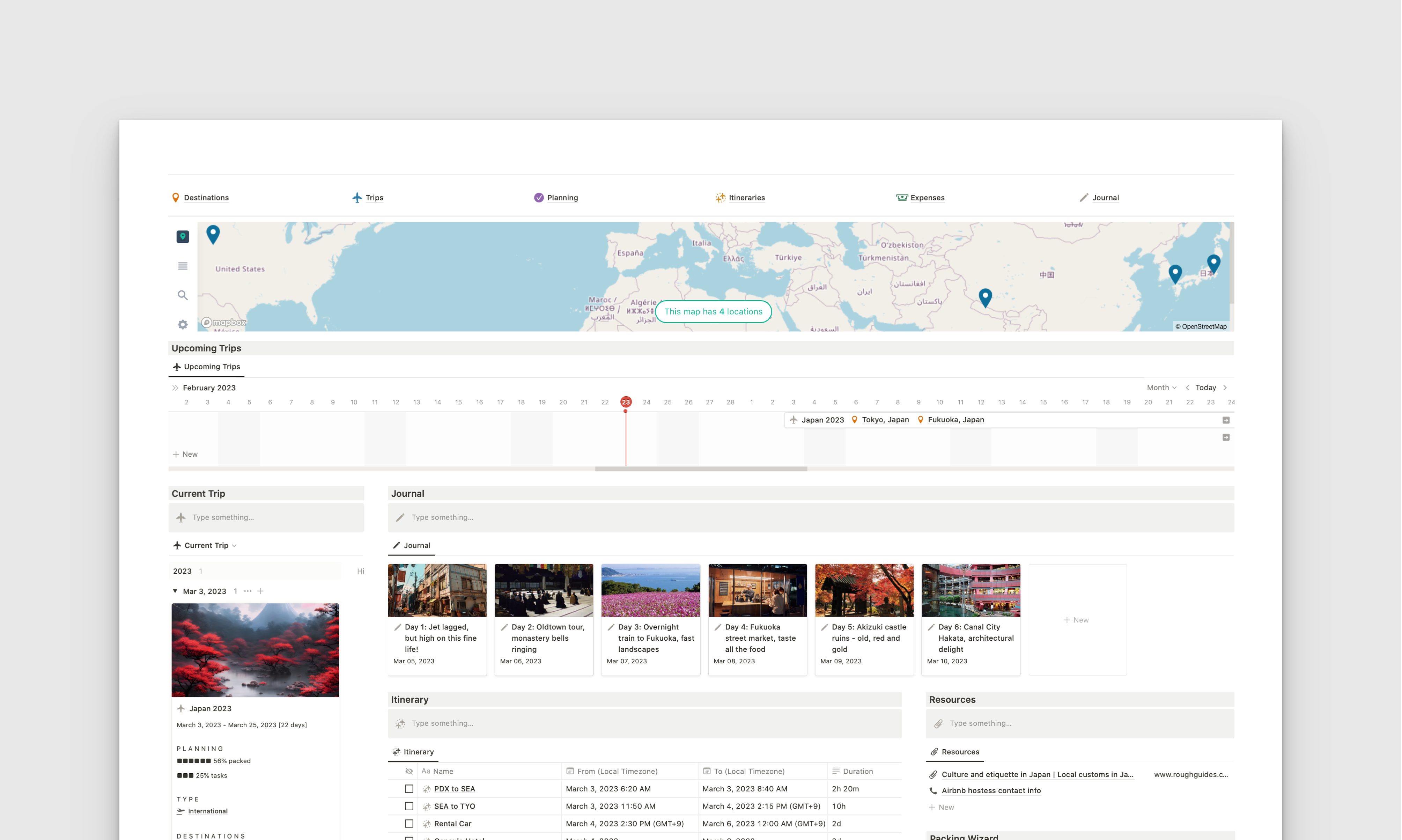Screen dimensions: 1402x840
Task: Open the Current Trip view dropdown
Action: 206,546
